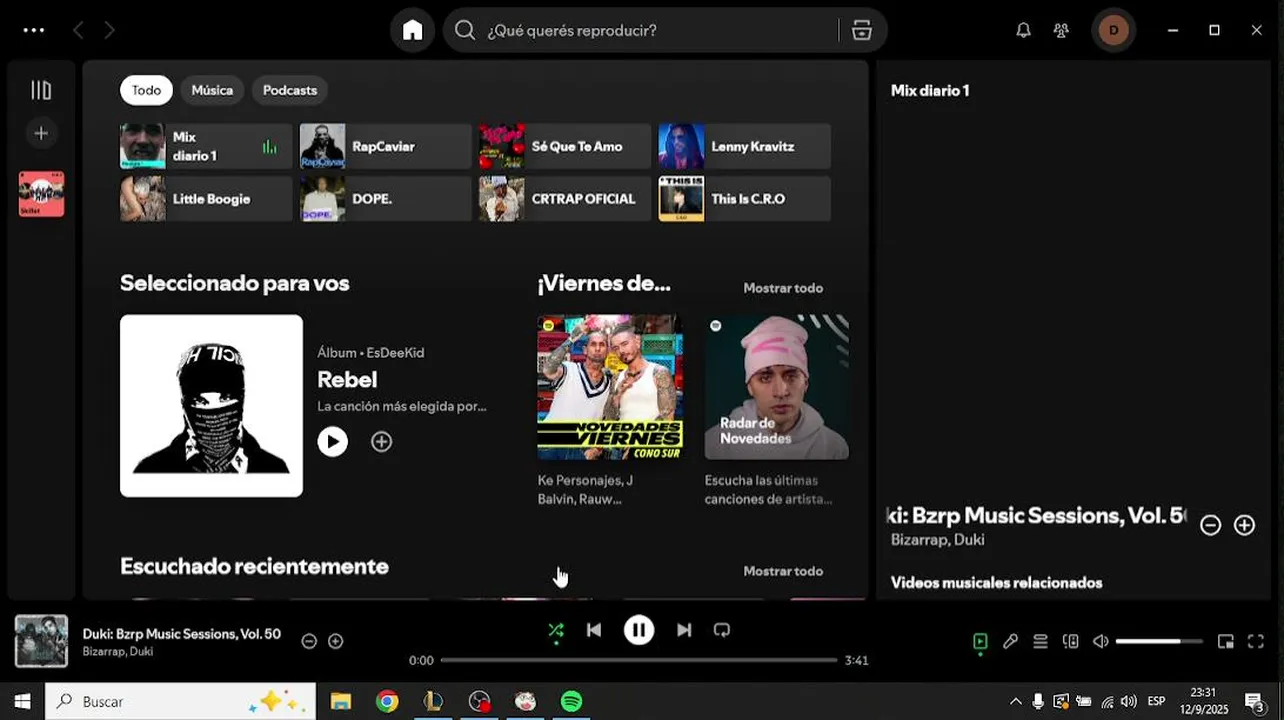Open the mini player
The image size is (1284, 720).
[x=1226, y=641]
